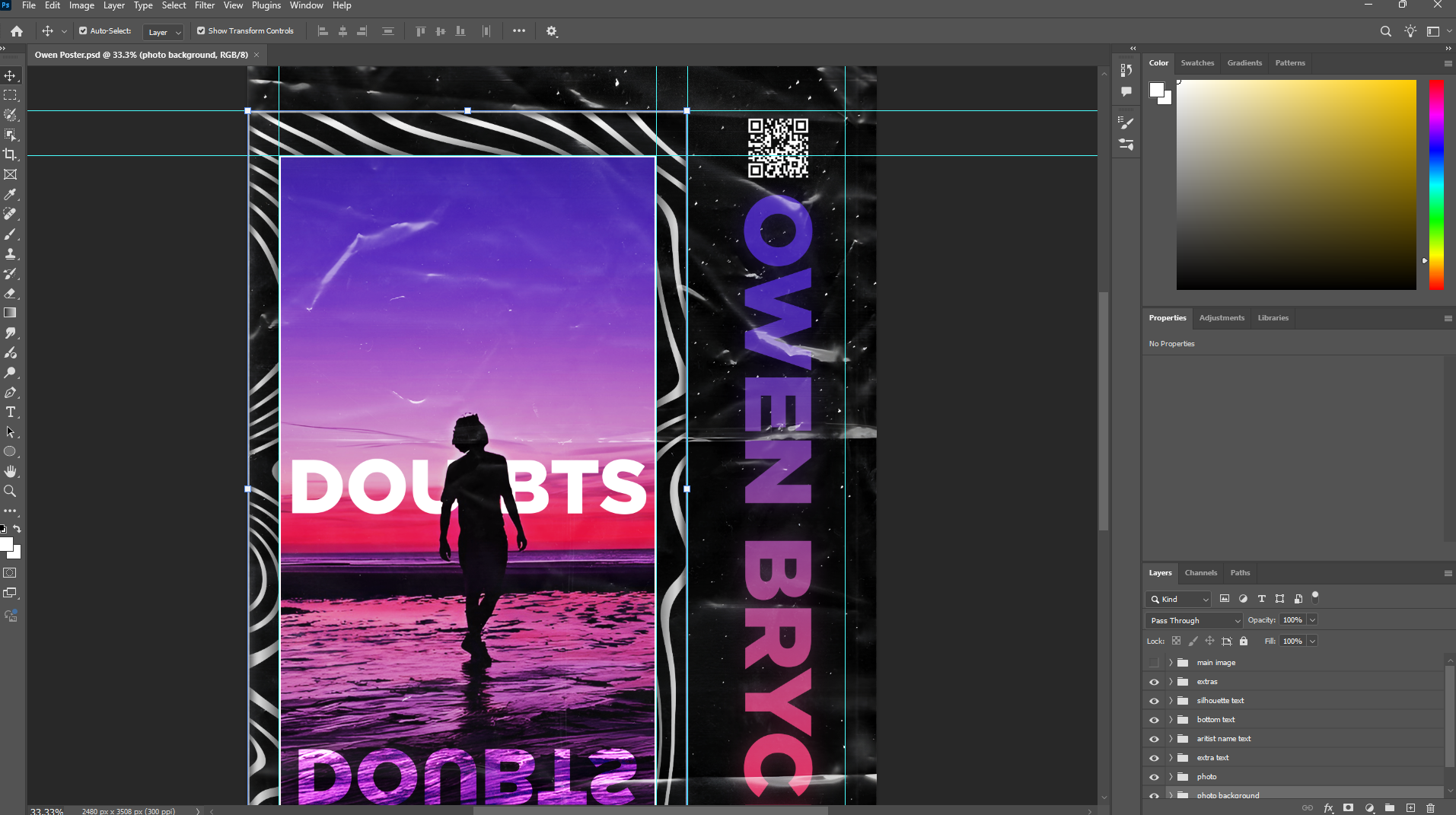Open the layer Kind filter dropdown
Viewport: 1456px width, 815px height.
[x=1177, y=599]
